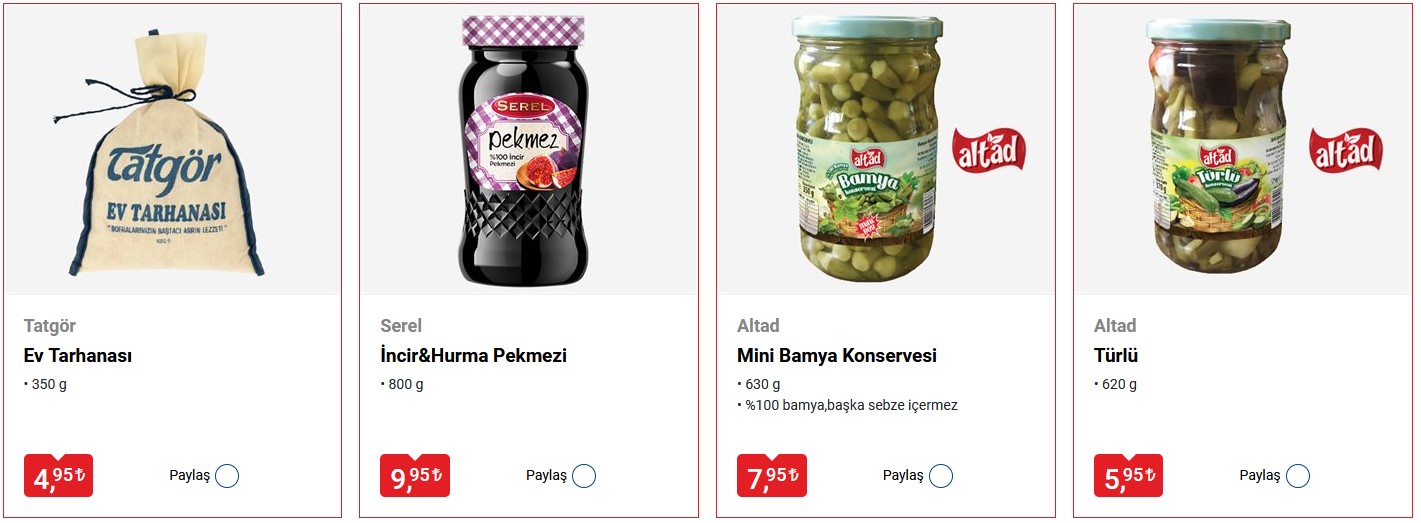Screen dimensions: 1421x523
Task: Click the 4,95 ₺ price tag
Action: 58,476
